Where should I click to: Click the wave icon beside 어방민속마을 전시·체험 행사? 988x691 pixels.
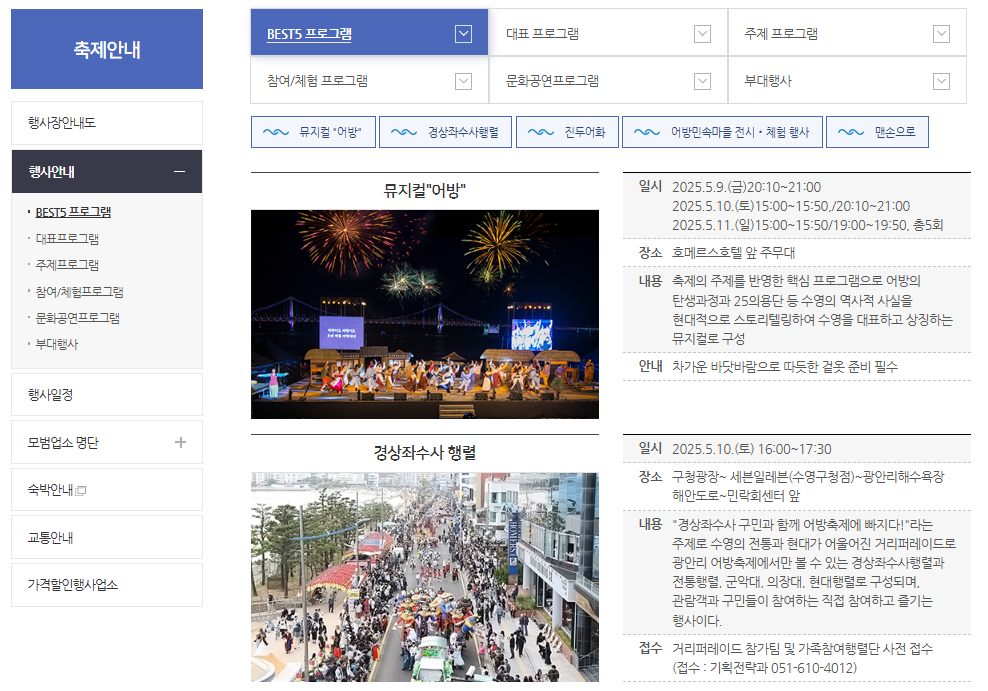click(x=645, y=131)
